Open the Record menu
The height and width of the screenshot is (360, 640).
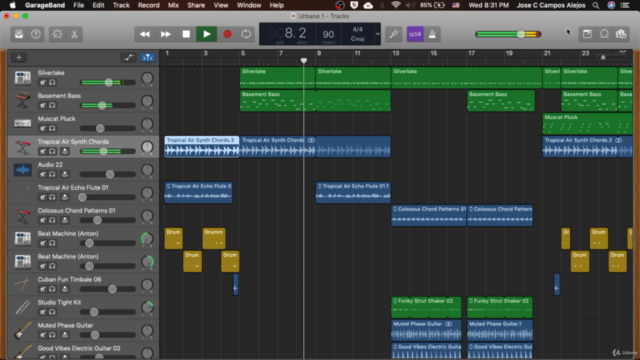[x=149, y=5]
